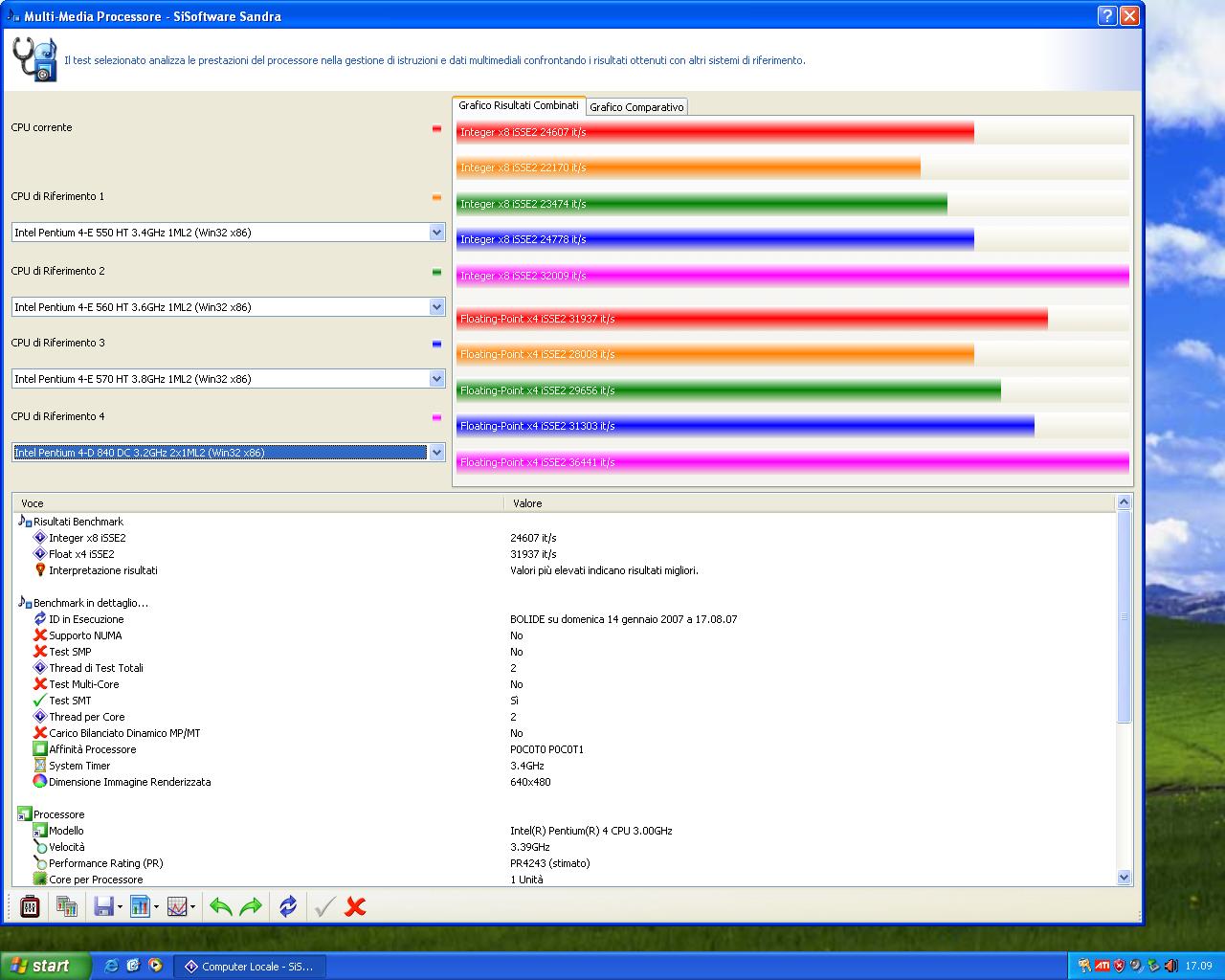This screenshot has width=1225, height=980.
Task: Launch Outlook Express from quick launch
Action: (x=133, y=966)
